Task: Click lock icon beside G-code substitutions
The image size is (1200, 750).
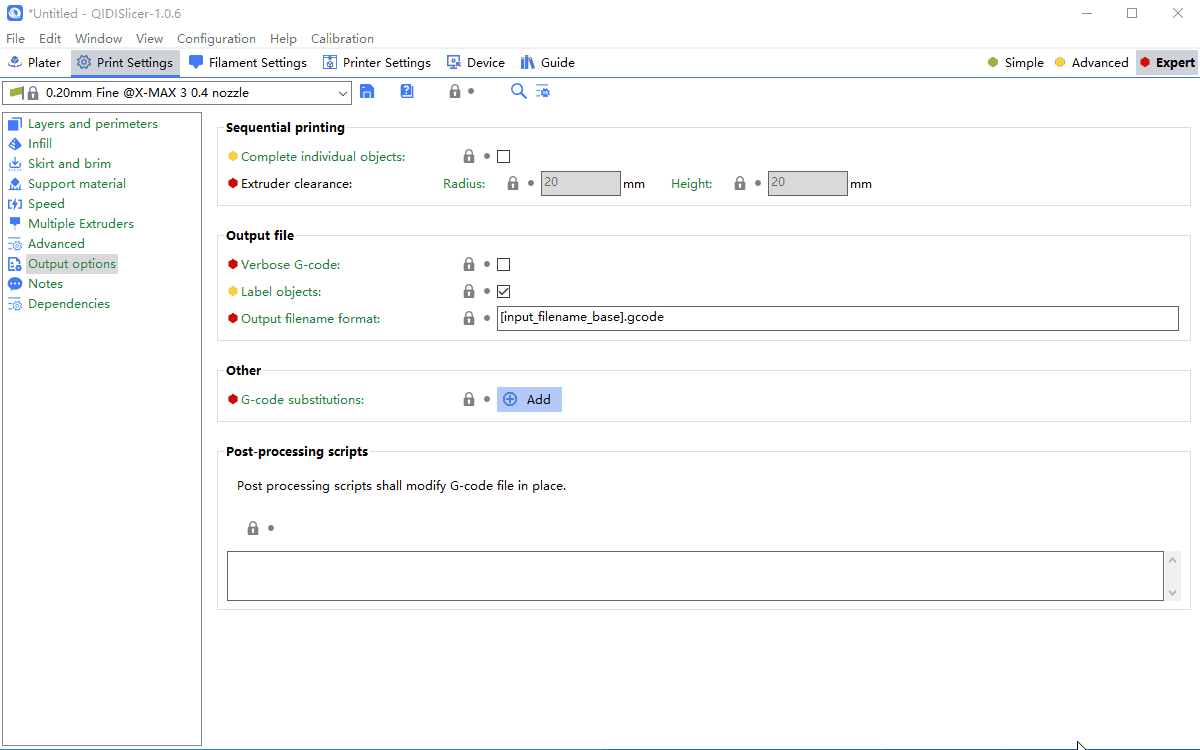Action: [x=468, y=399]
